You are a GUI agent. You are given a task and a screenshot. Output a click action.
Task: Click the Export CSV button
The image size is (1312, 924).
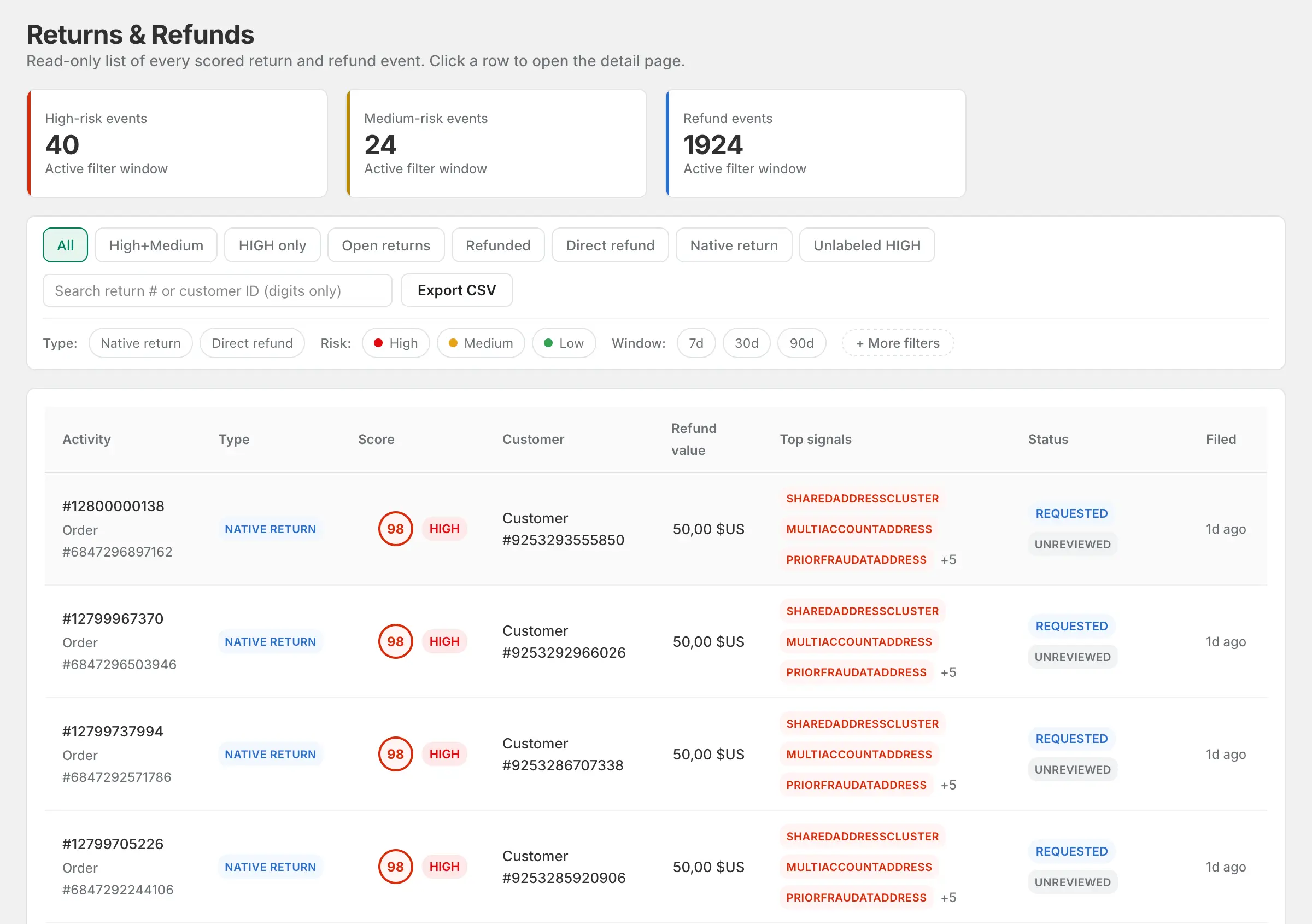(x=456, y=290)
